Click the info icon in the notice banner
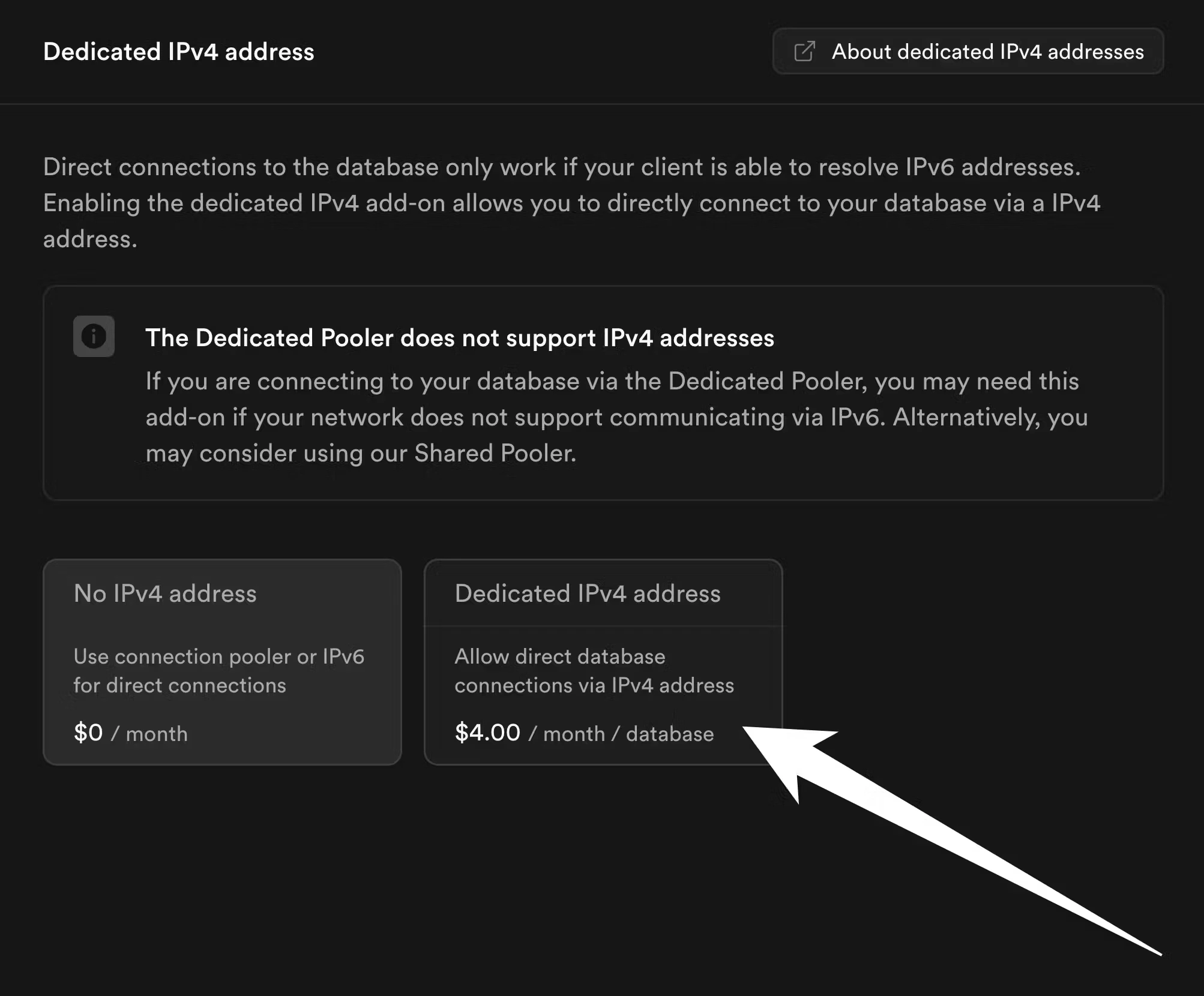The height and width of the screenshot is (996, 1204). (94, 337)
